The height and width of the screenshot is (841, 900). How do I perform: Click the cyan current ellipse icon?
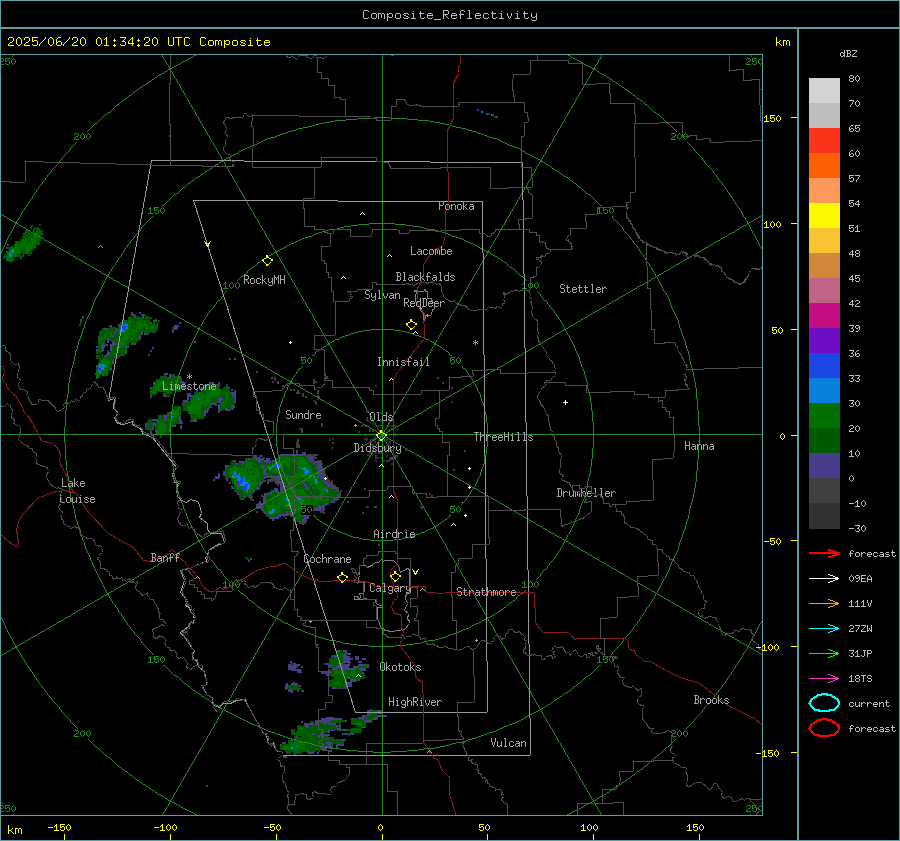[x=824, y=703]
